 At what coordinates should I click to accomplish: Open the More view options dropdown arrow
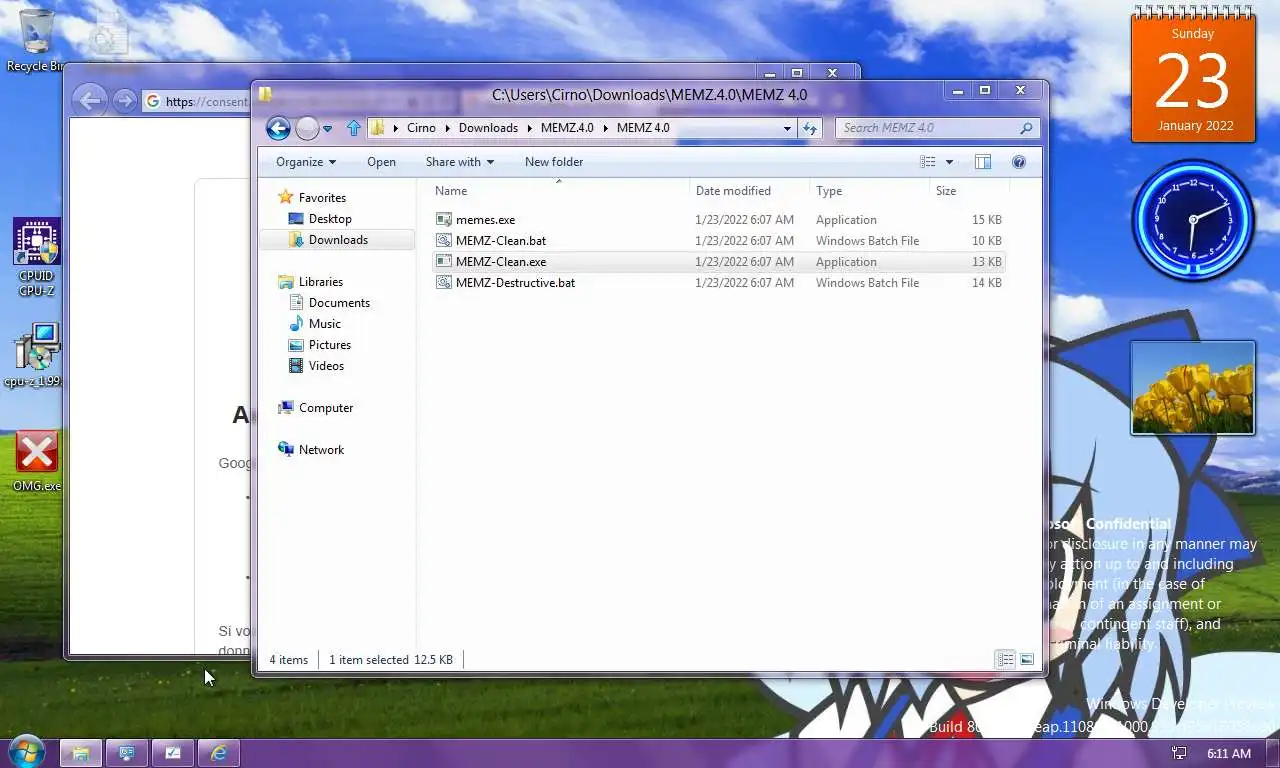click(949, 162)
